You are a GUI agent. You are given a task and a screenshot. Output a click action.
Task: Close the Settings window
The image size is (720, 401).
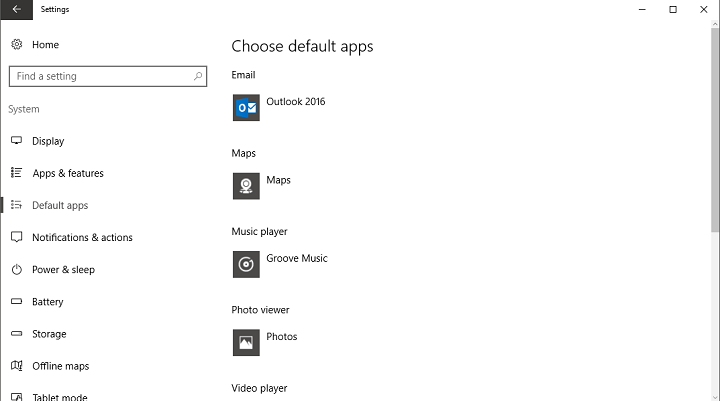[x=703, y=9]
